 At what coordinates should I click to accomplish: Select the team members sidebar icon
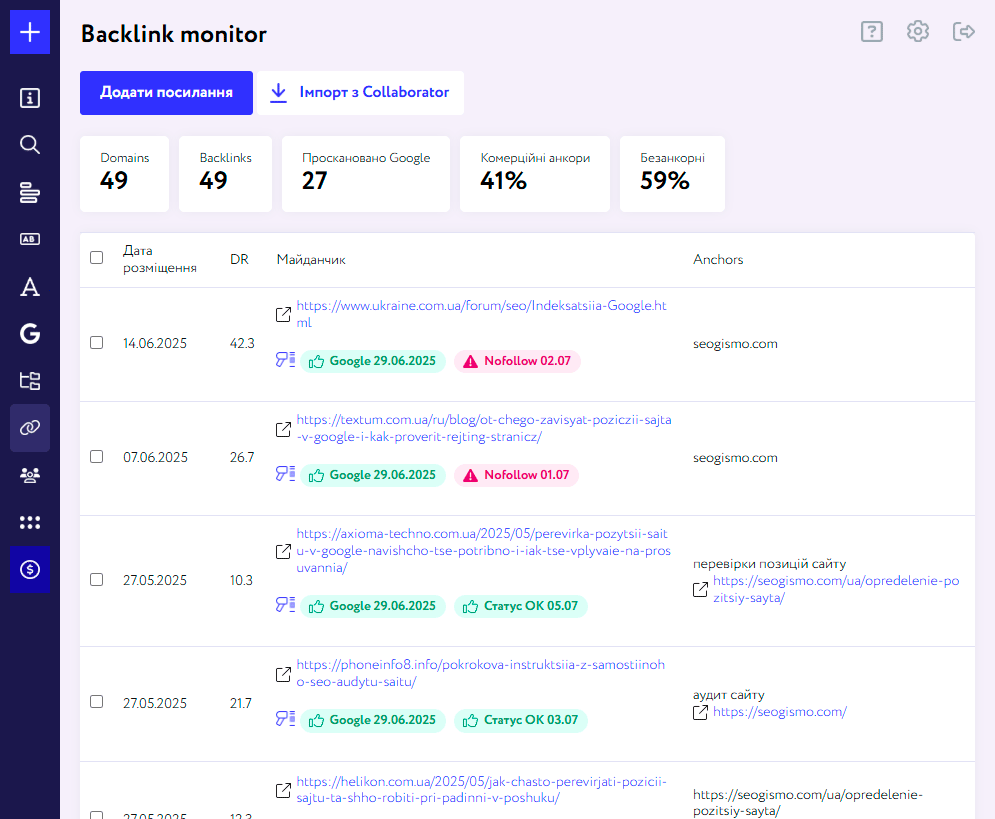point(30,477)
